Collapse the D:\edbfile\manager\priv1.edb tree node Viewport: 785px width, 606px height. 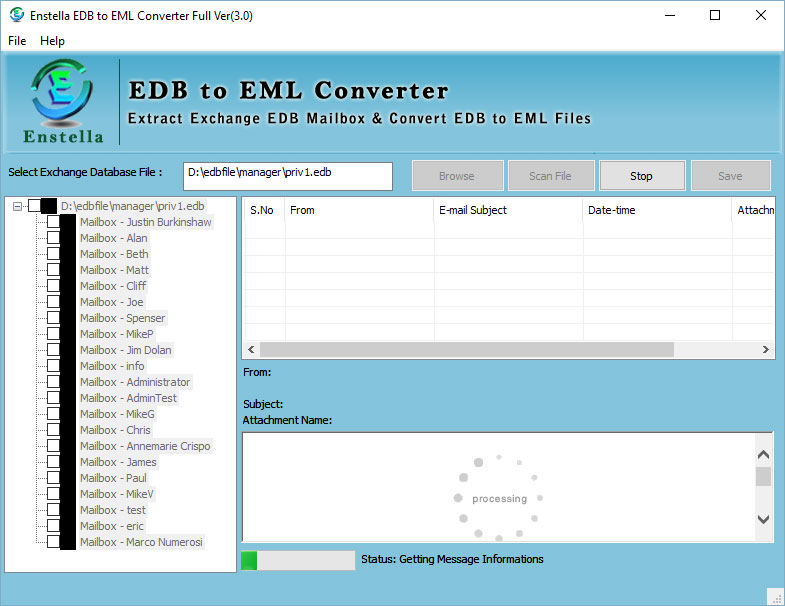coord(18,206)
